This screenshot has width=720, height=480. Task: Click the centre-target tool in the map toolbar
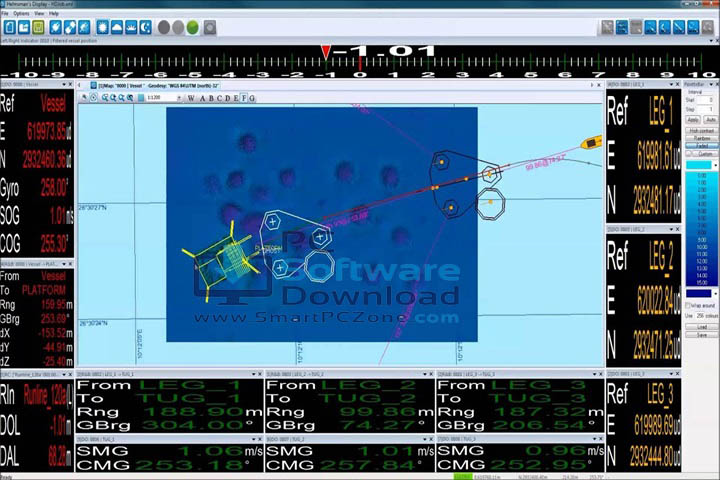(94, 97)
